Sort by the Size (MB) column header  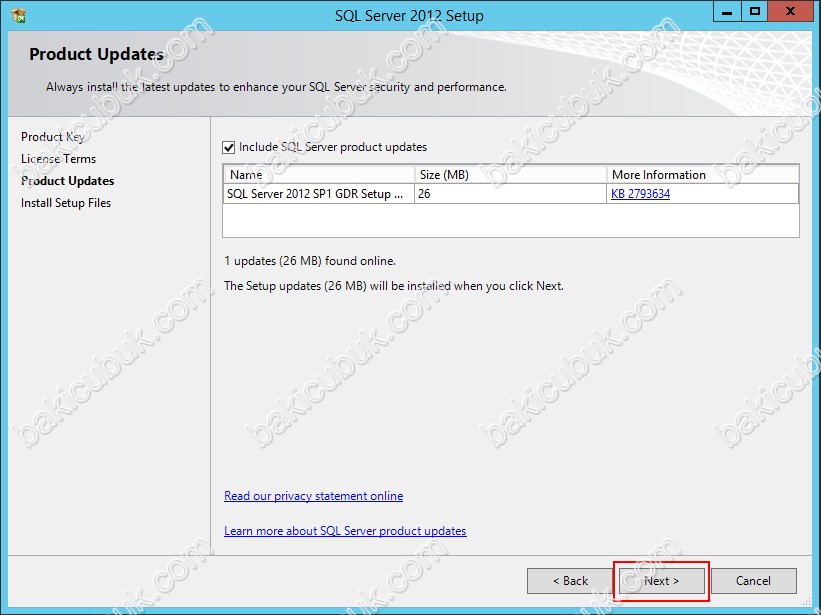(x=511, y=175)
